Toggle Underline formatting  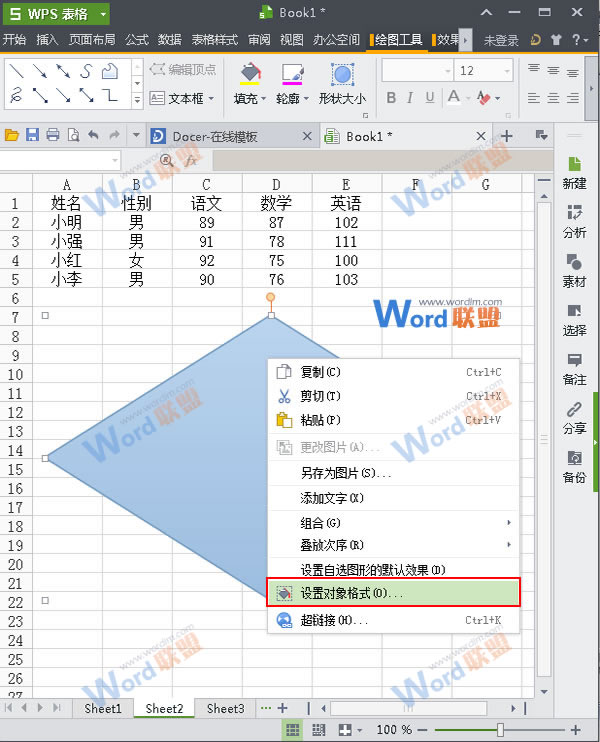(x=430, y=98)
